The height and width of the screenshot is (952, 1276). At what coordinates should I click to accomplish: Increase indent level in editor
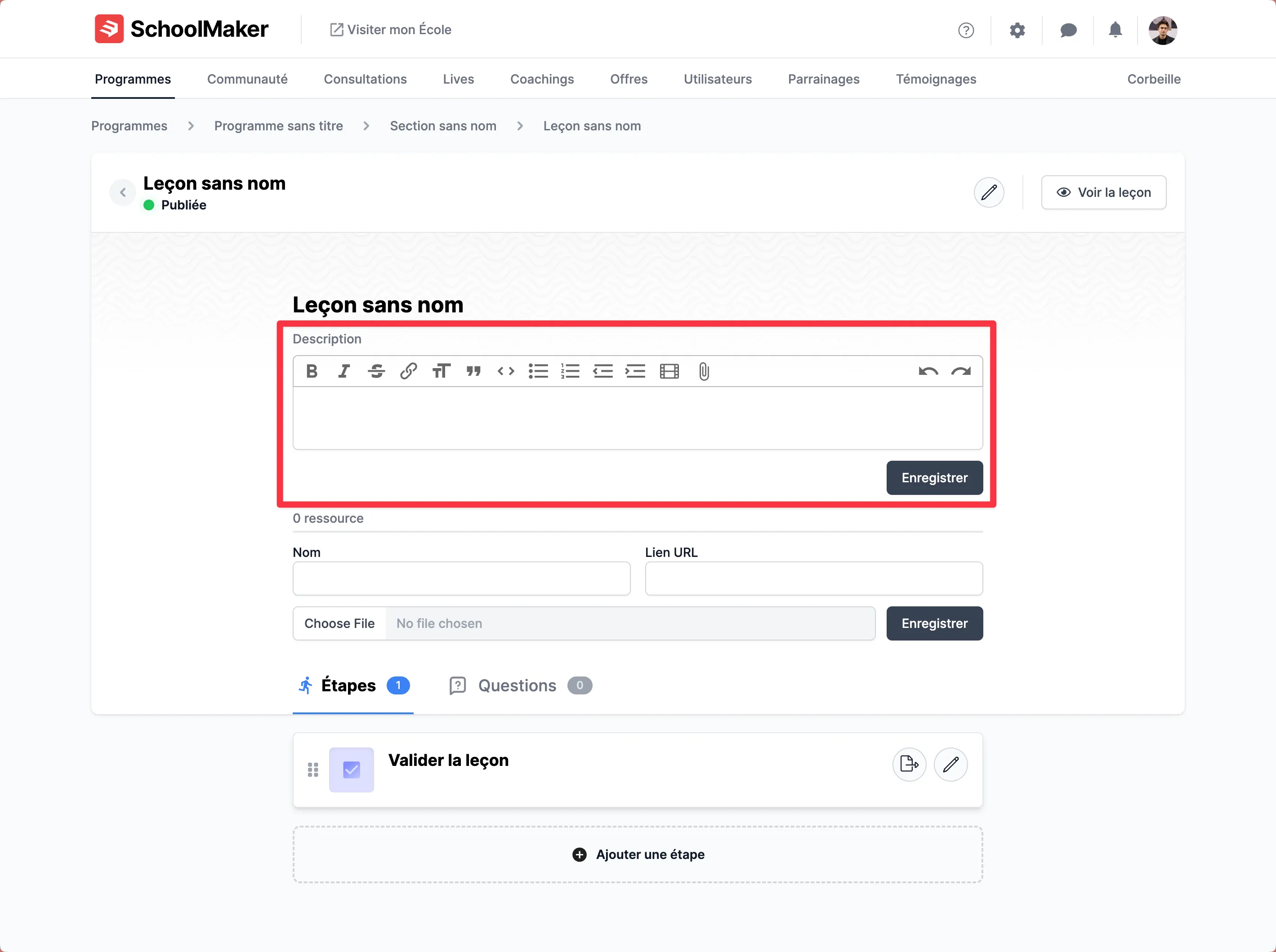635,371
